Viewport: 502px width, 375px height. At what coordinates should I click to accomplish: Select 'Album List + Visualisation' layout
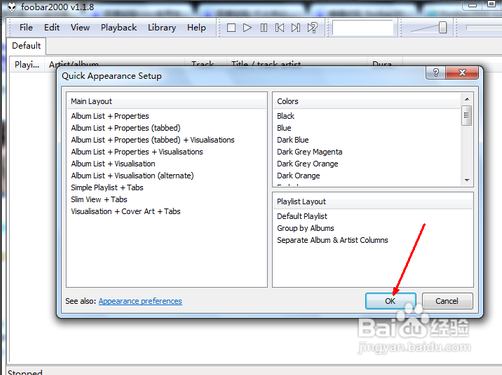pyautogui.click(x=113, y=164)
